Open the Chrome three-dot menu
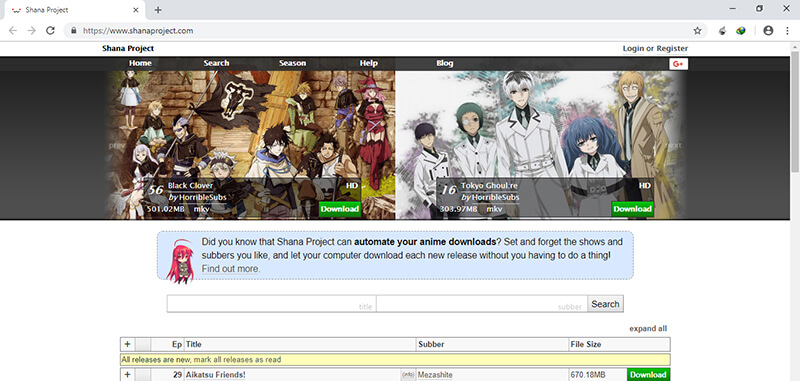Viewport: 800px width, 381px height. pos(788,31)
